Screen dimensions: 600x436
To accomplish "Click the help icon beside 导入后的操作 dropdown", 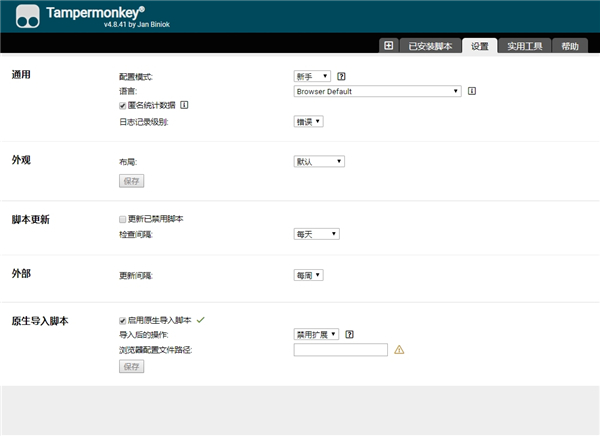I will pyautogui.click(x=349, y=335).
